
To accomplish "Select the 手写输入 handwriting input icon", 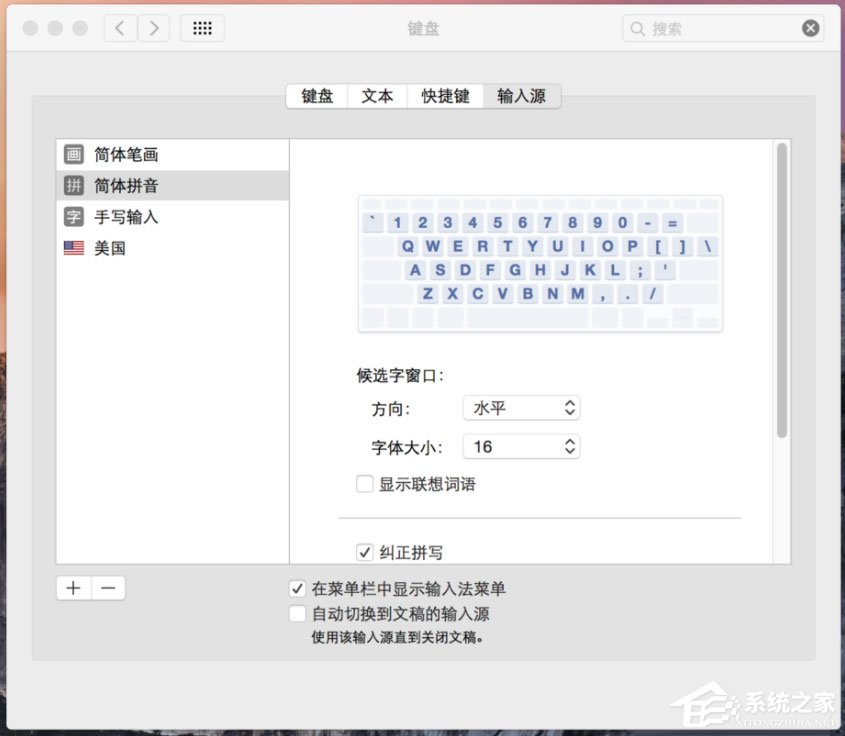I will click(74, 217).
